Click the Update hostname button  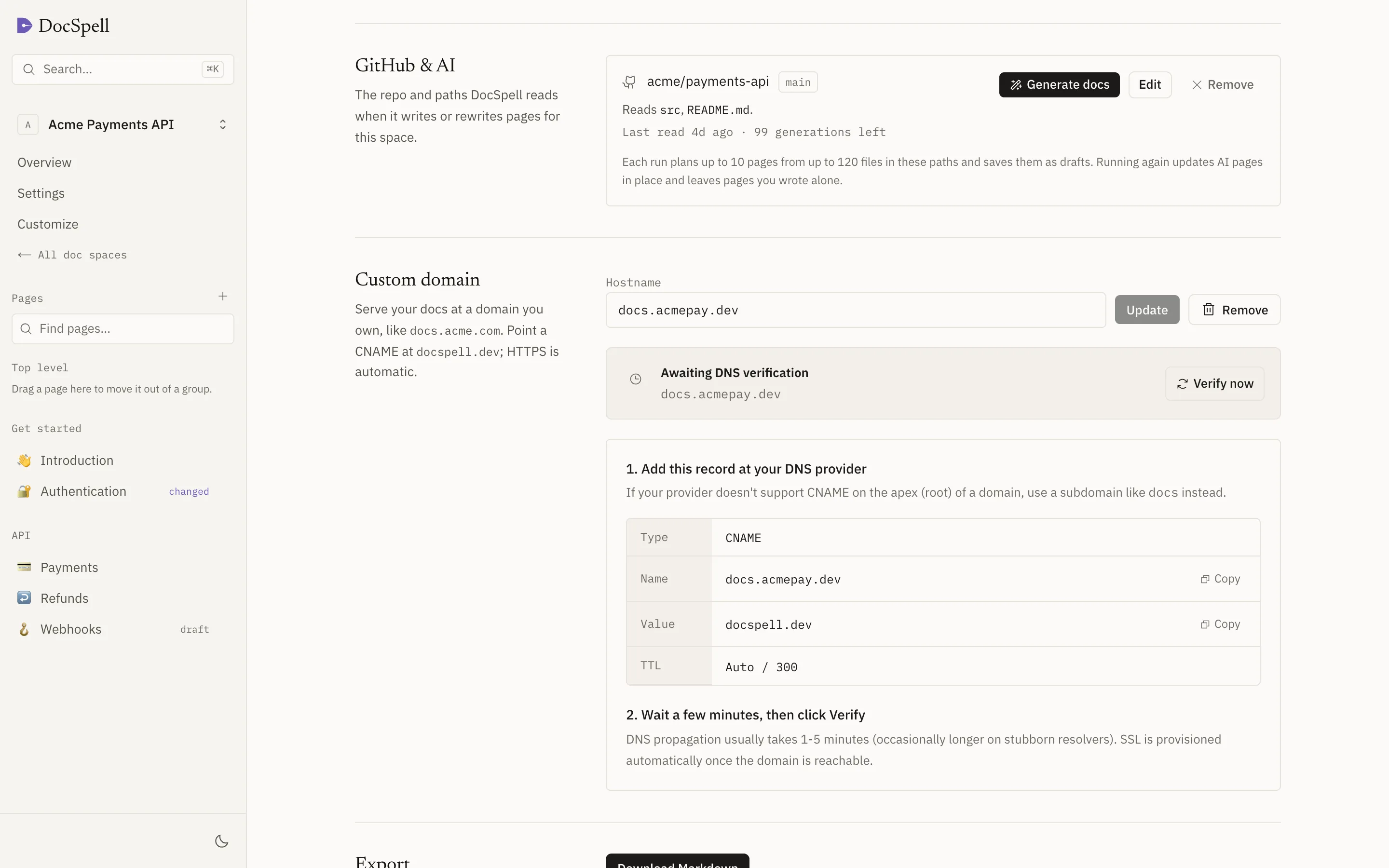[x=1147, y=310]
